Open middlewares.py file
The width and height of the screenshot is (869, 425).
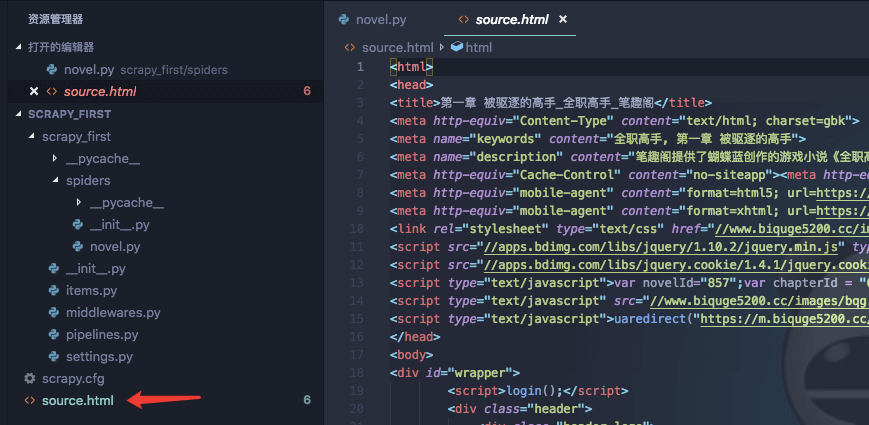click(x=113, y=313)
